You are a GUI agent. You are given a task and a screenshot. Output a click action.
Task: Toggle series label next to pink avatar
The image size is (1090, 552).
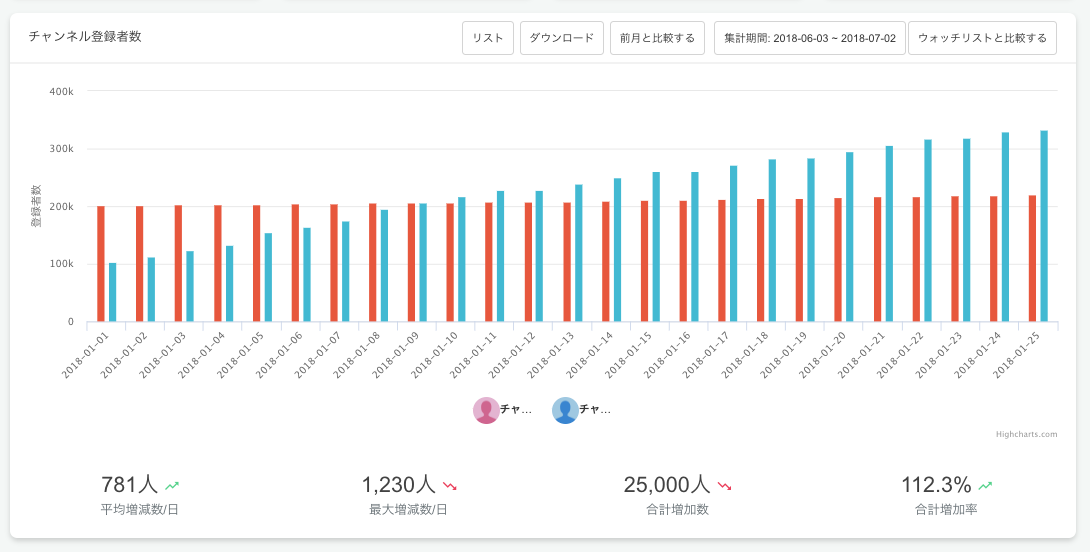[516, 410]
